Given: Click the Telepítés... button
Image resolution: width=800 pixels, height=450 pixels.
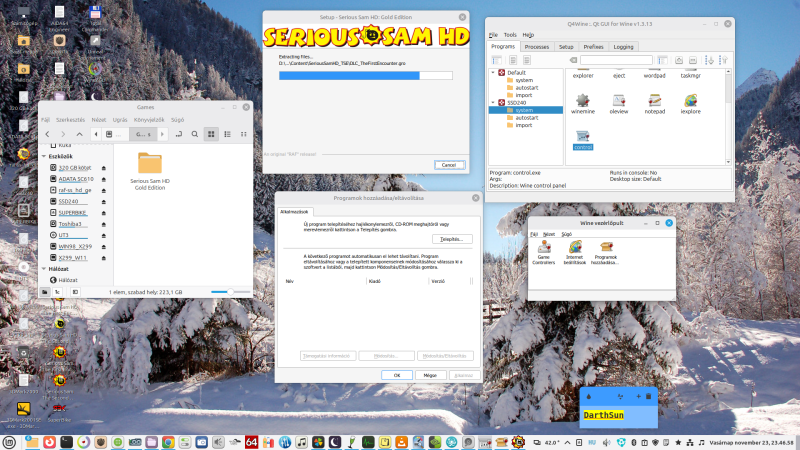Looking at the screenshot, I should point(452,239).
